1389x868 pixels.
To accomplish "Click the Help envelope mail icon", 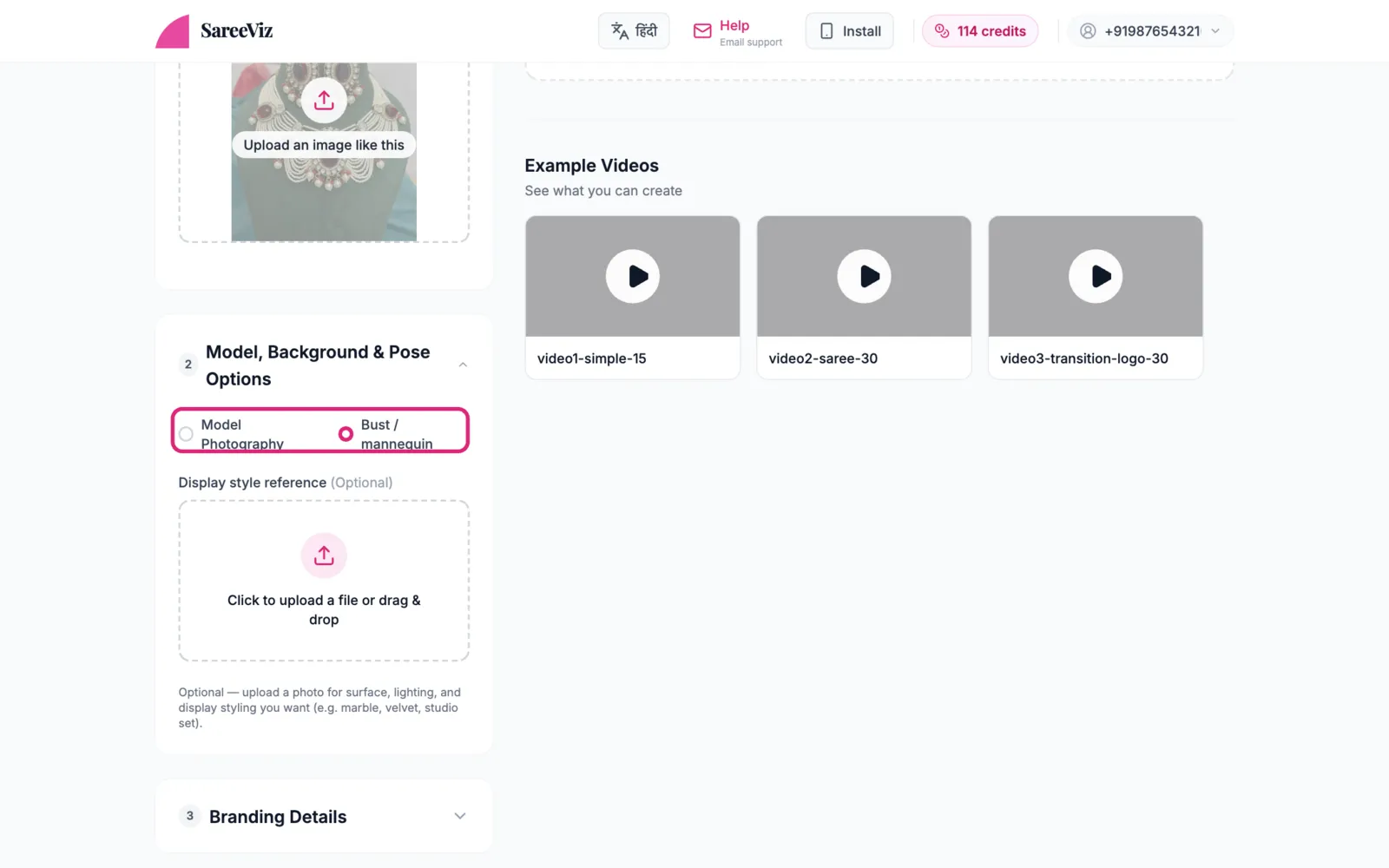I will (702, 31).
